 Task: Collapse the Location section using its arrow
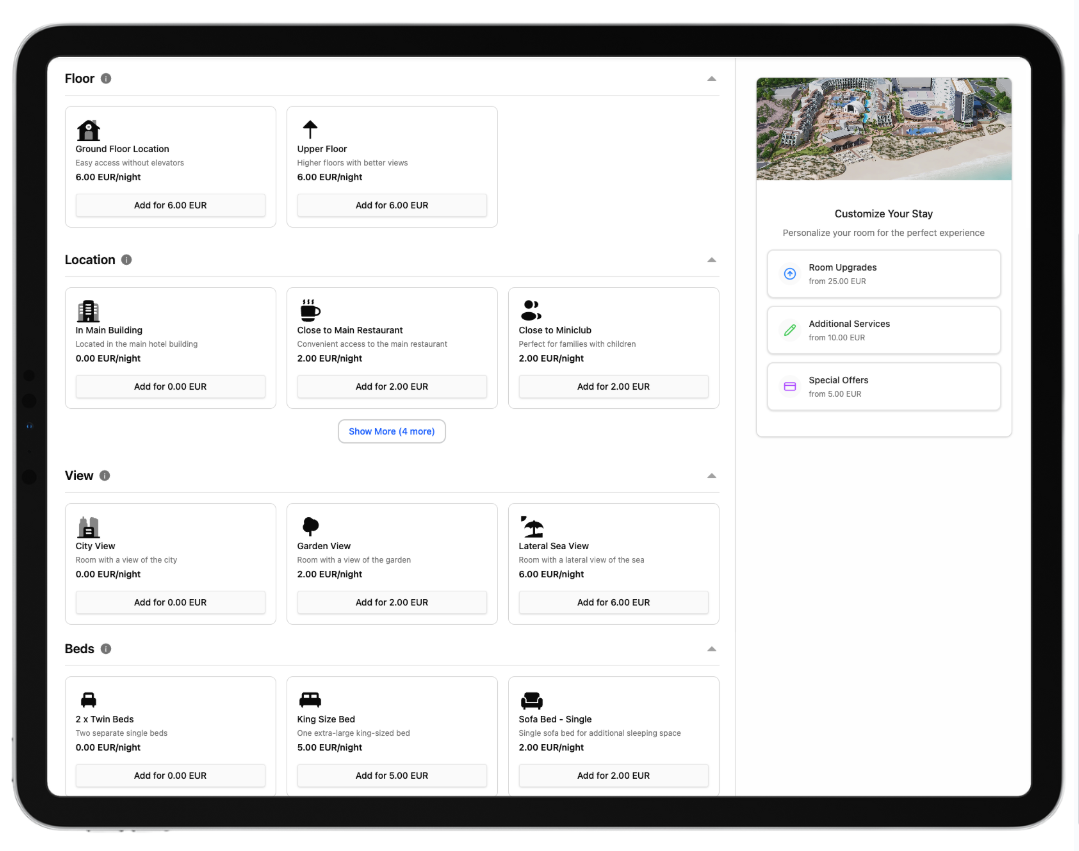coord(711,260)
